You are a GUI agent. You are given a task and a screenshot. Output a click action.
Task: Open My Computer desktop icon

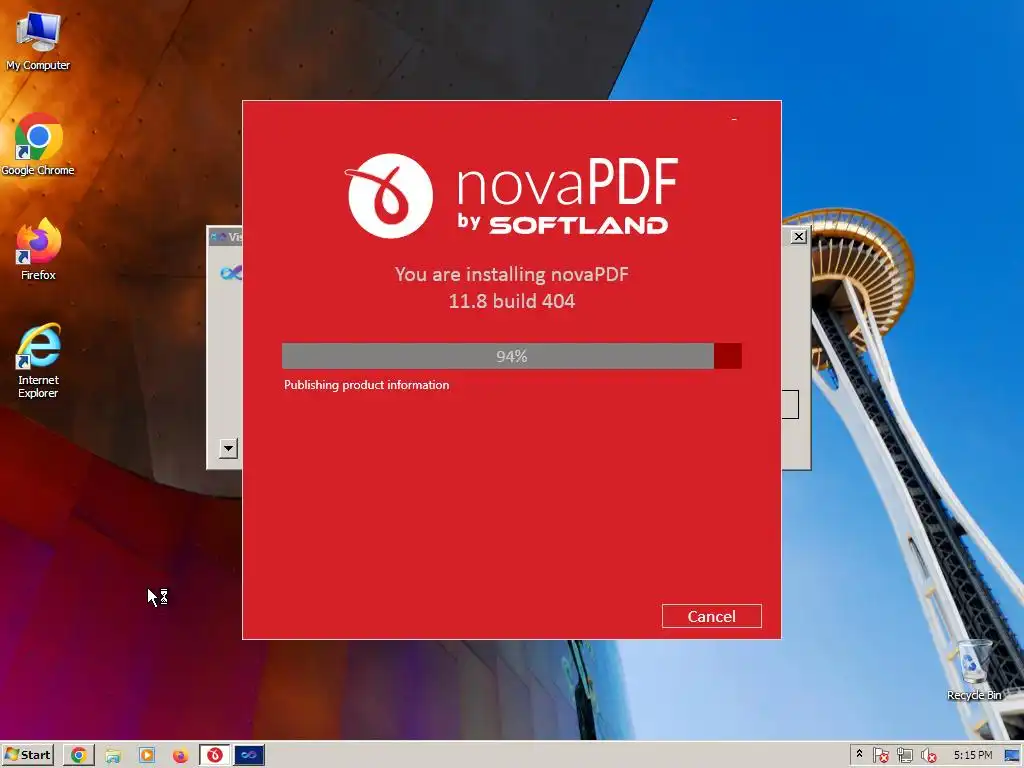[x=38, y=41]
